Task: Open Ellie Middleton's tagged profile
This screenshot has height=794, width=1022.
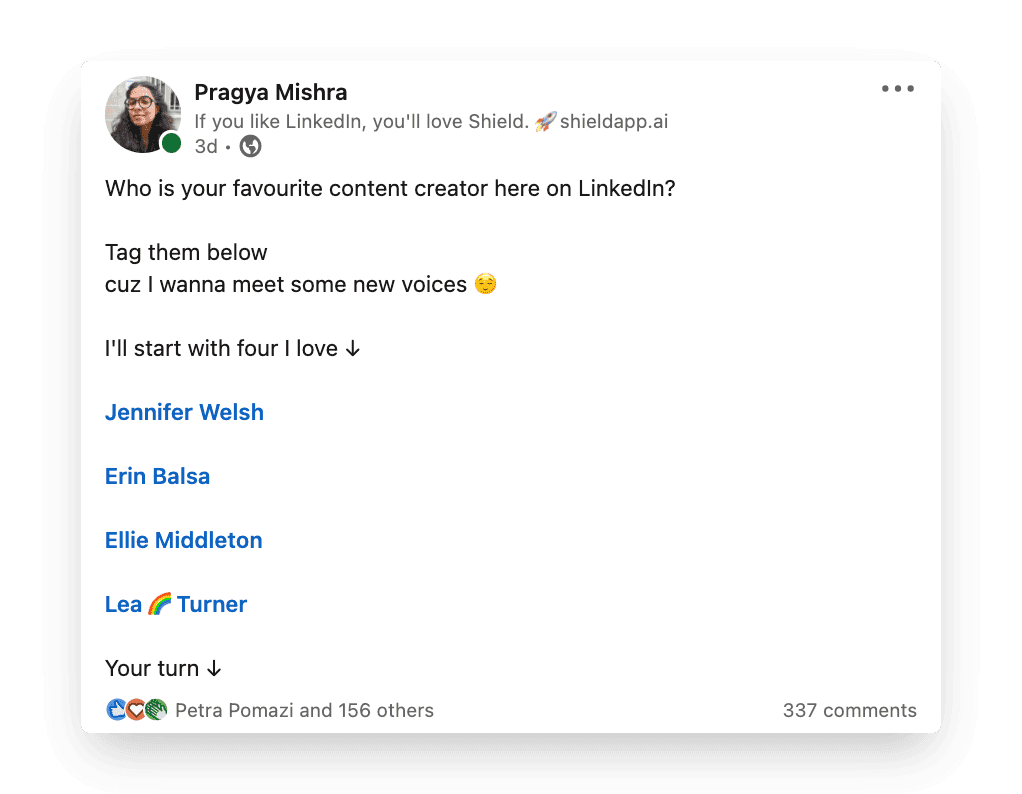Action: pyautogui.click(x=184, y=540)
